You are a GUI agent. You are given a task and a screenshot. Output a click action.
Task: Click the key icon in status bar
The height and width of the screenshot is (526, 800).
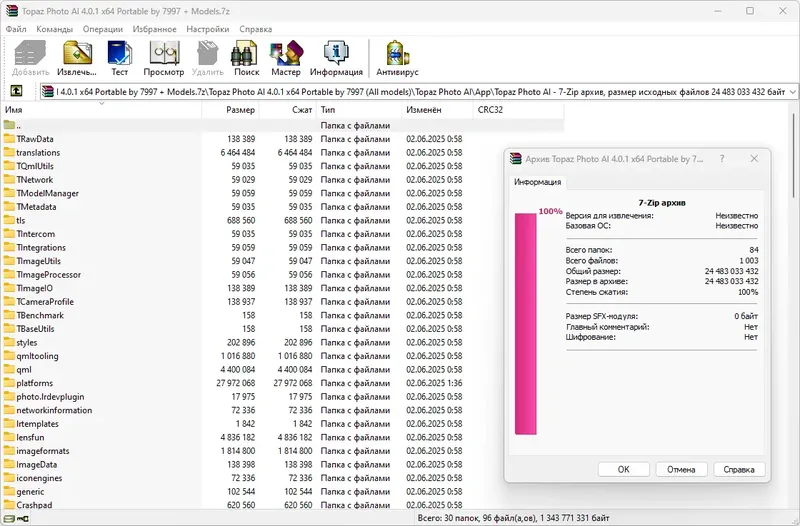[23, 518]
